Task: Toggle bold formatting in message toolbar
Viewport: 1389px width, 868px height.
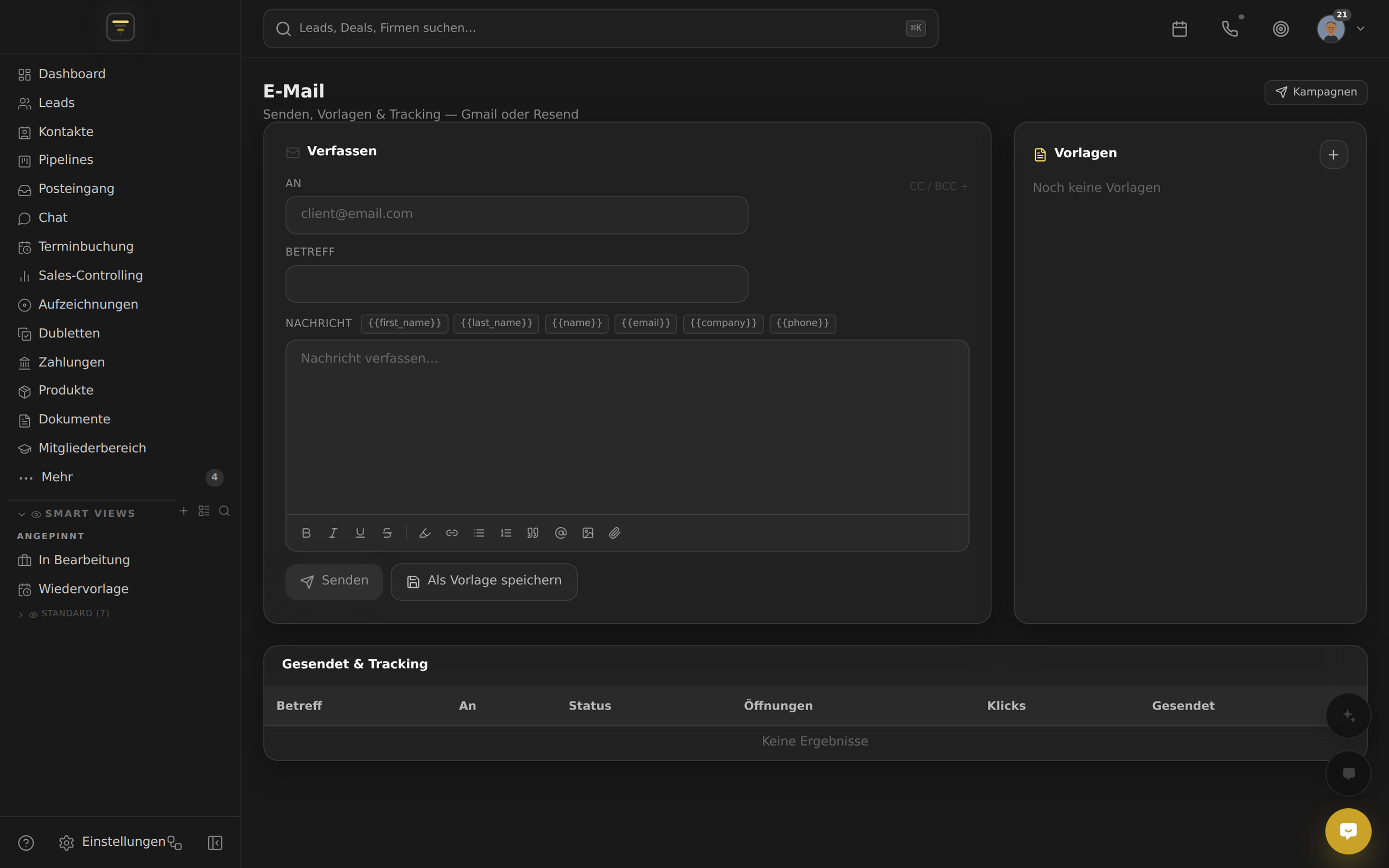Action: [307, 533]
